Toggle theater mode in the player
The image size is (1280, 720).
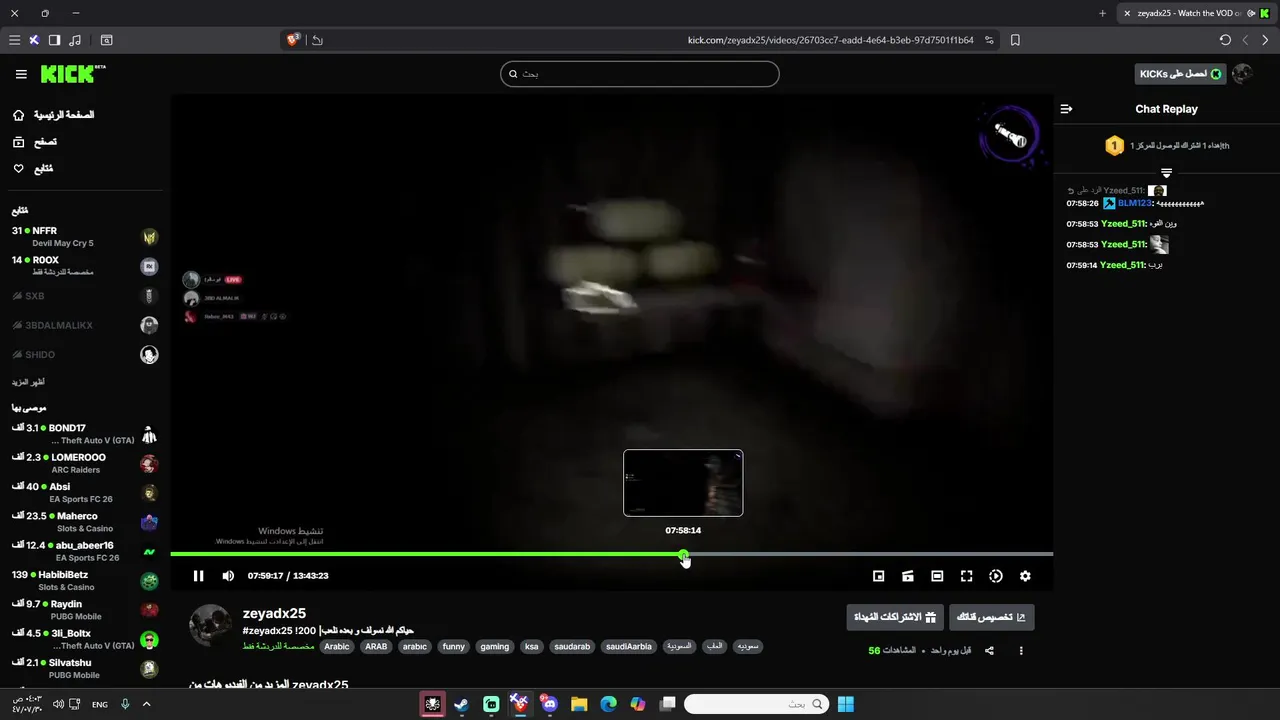click(x=937, y=576)
